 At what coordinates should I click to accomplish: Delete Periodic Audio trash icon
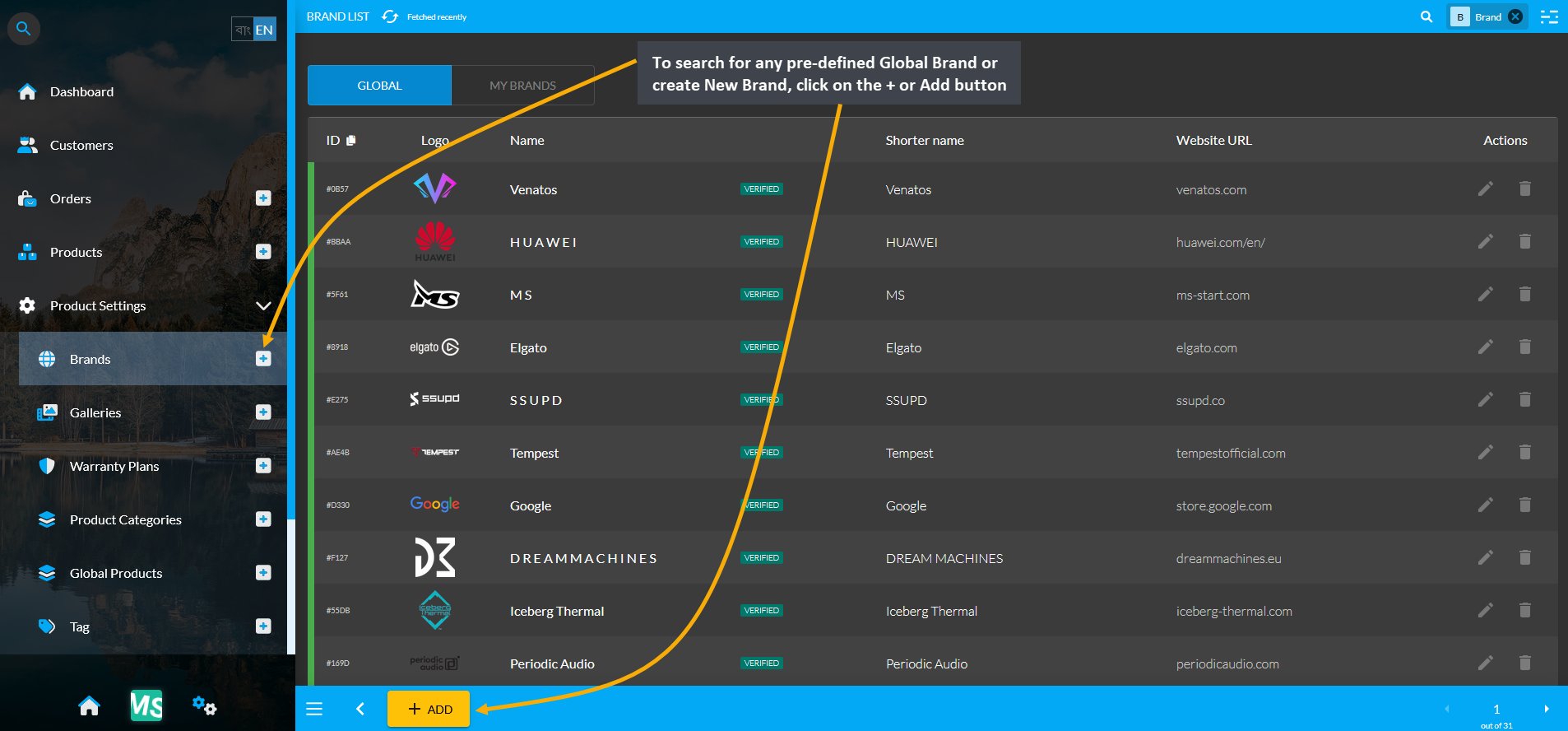[x=1524, y=663]
